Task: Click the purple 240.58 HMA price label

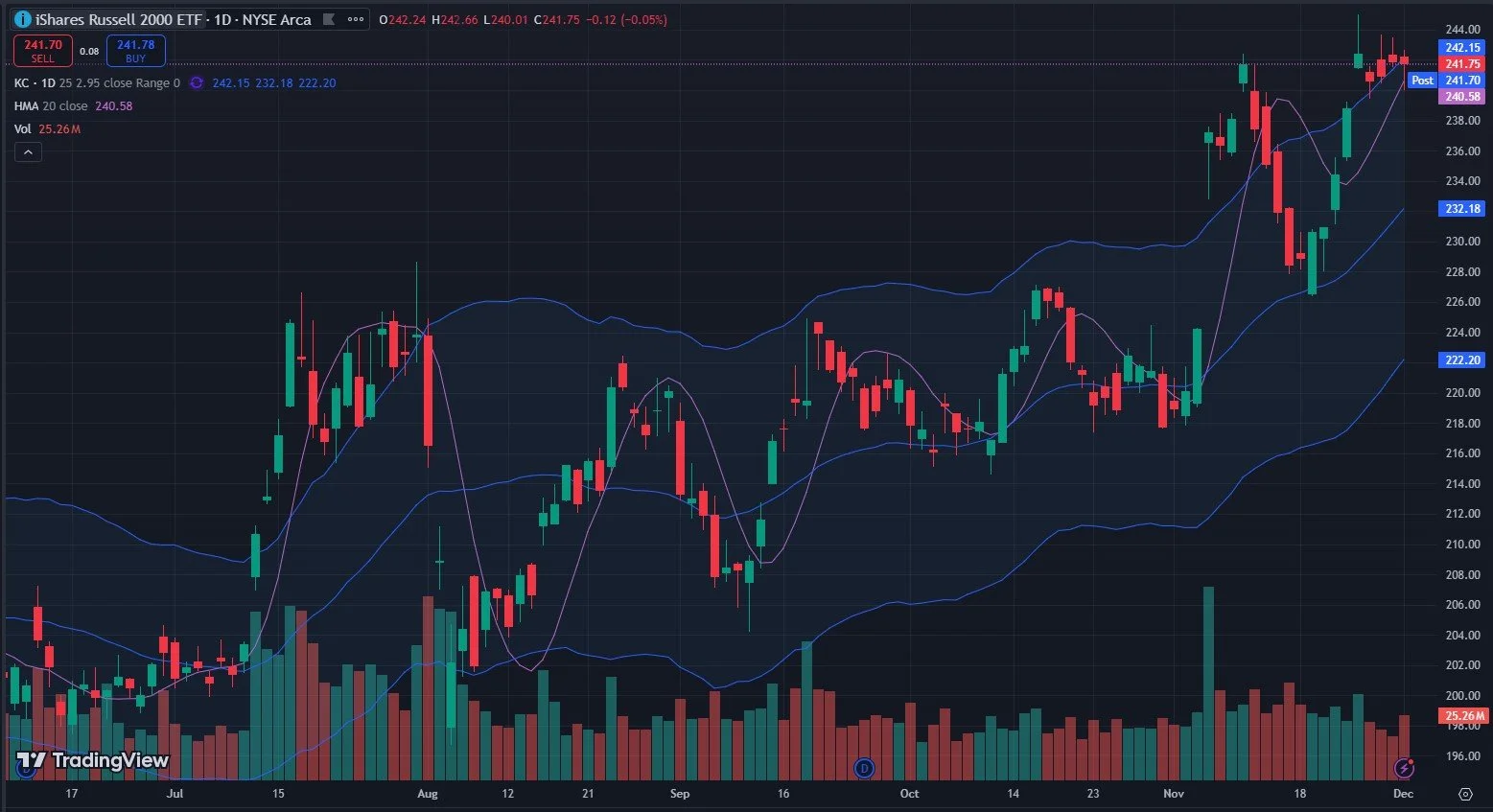Action: point(1462,96)
